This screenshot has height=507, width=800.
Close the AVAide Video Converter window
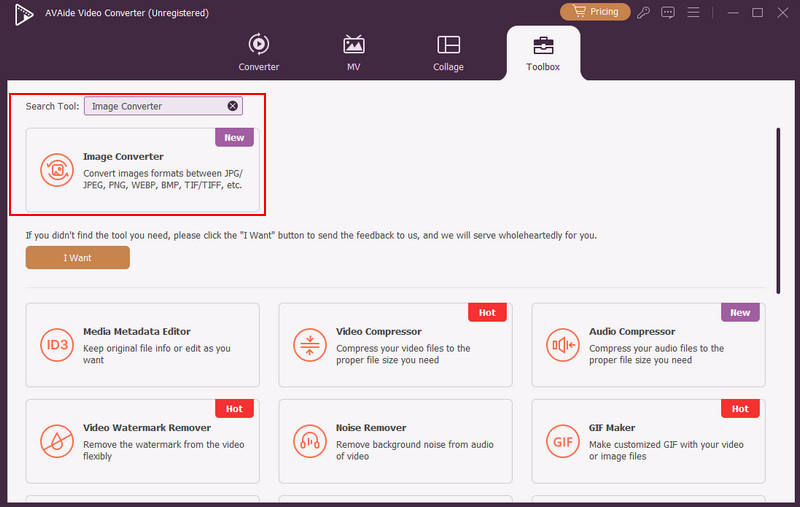(x=783, y=13)
